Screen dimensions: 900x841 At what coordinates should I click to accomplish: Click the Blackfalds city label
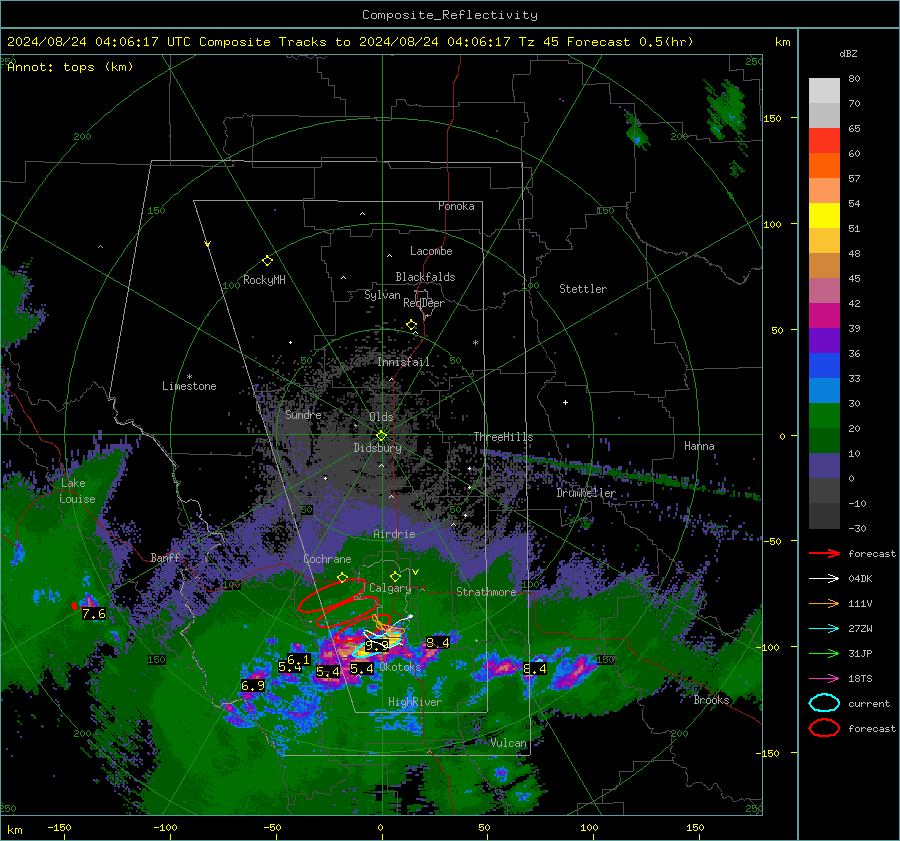point(425,277)
